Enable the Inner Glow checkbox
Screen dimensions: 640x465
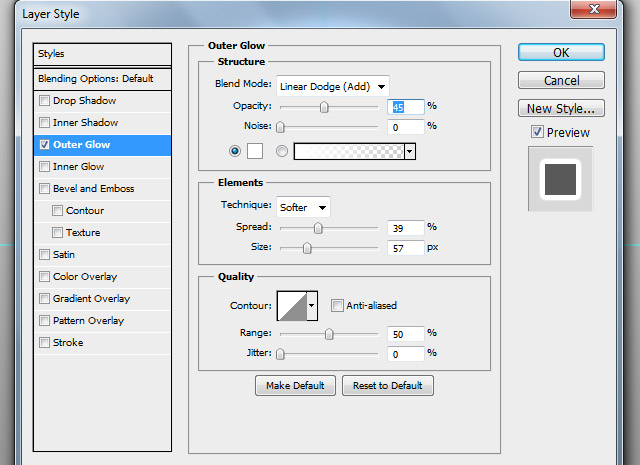(x=44, y=167)
